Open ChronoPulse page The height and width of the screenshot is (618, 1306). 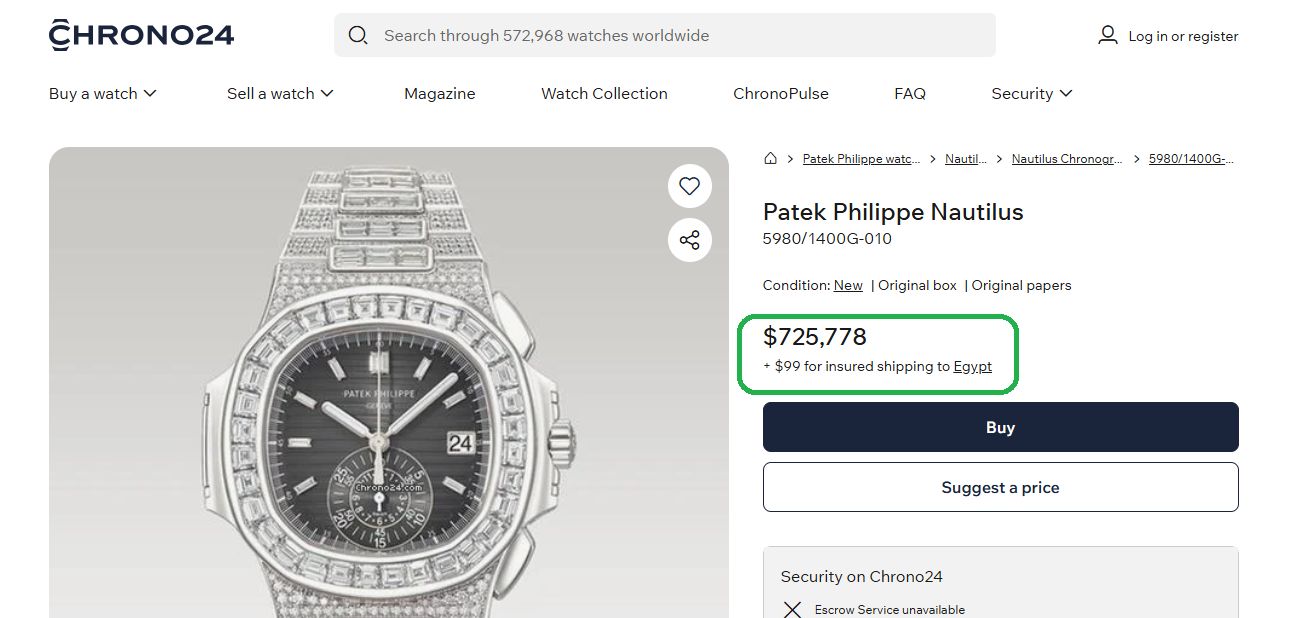(780, 93)
